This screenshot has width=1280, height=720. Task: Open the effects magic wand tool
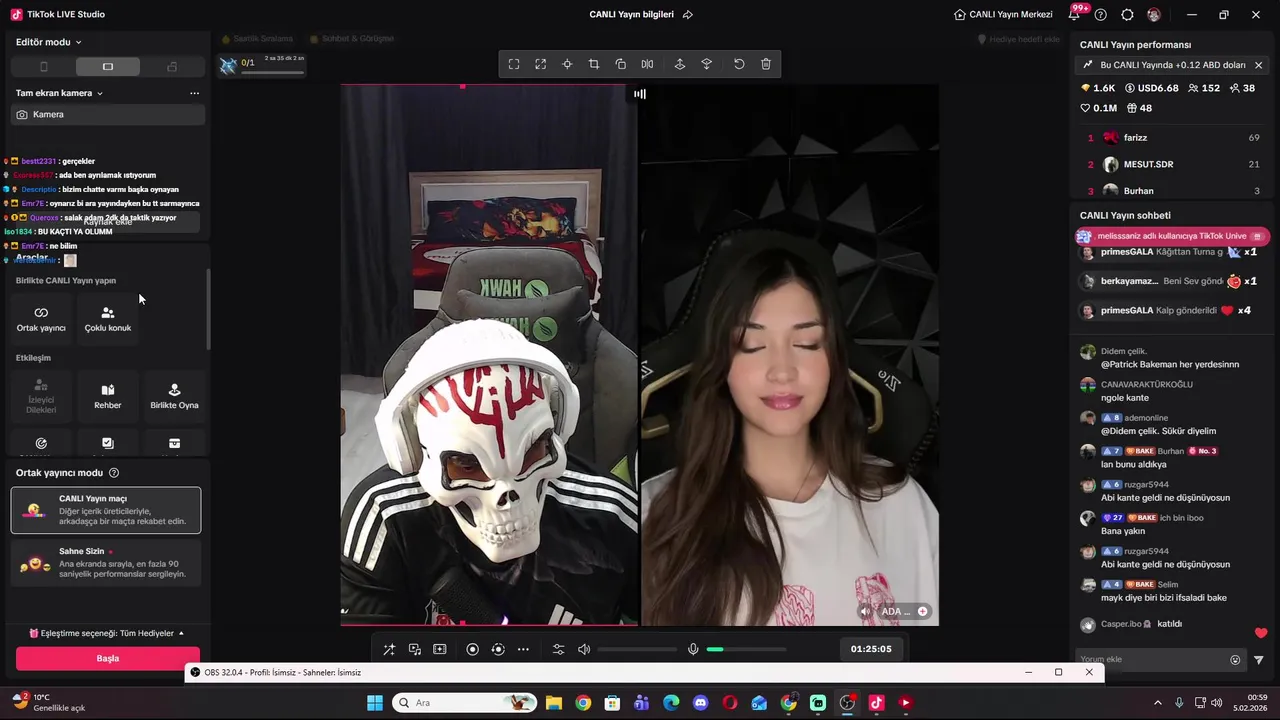click(x=389, y=649)
